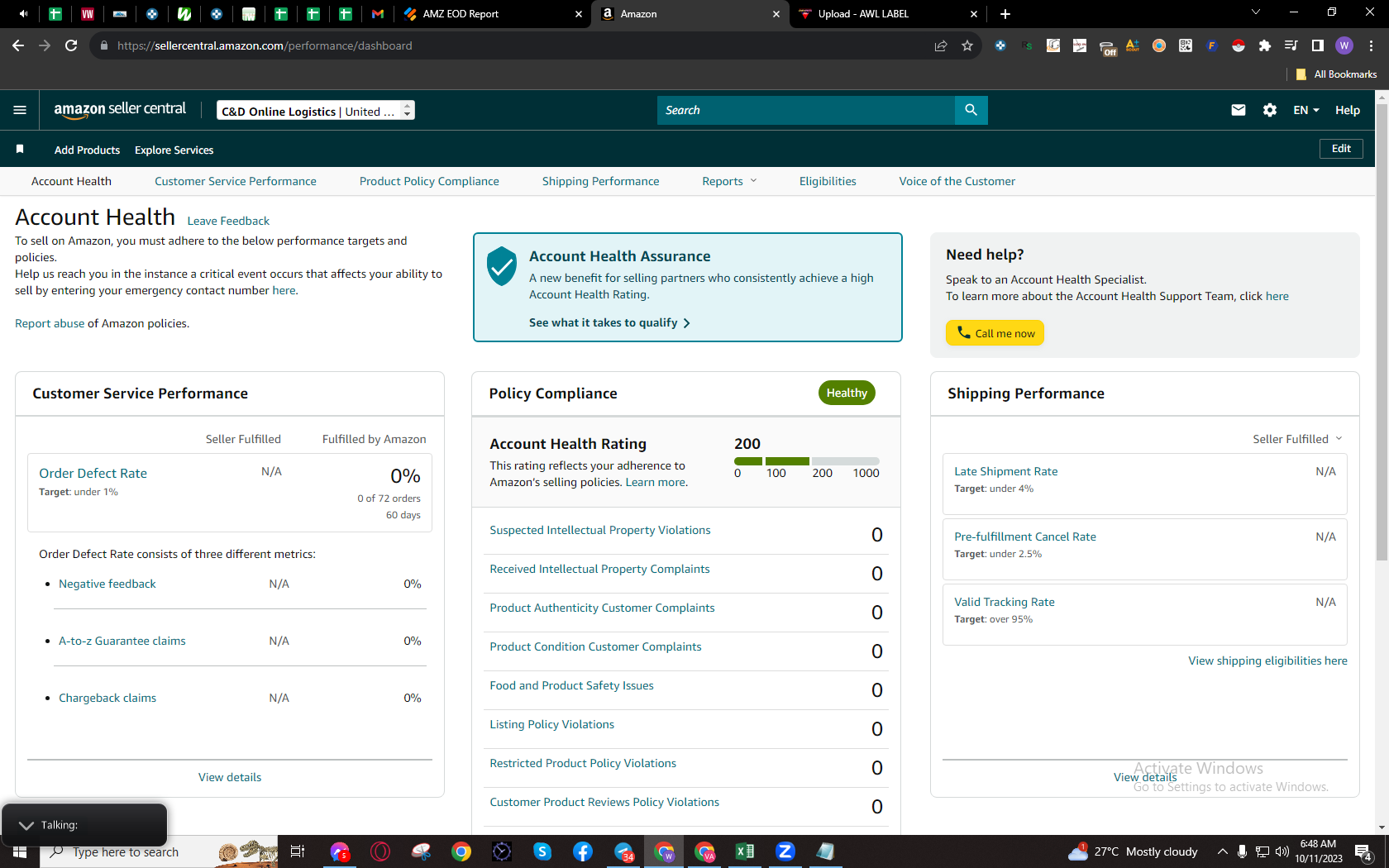
Task: Click Learn more about Account Health Rating
Action: point(655,482)
